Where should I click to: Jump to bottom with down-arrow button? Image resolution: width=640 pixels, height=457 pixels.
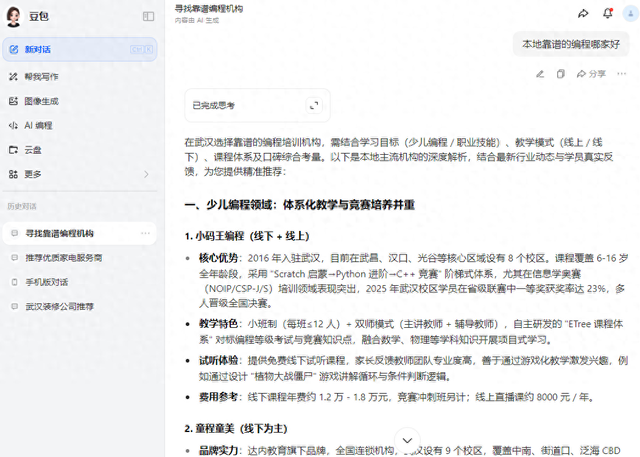(x=407, y=440)
